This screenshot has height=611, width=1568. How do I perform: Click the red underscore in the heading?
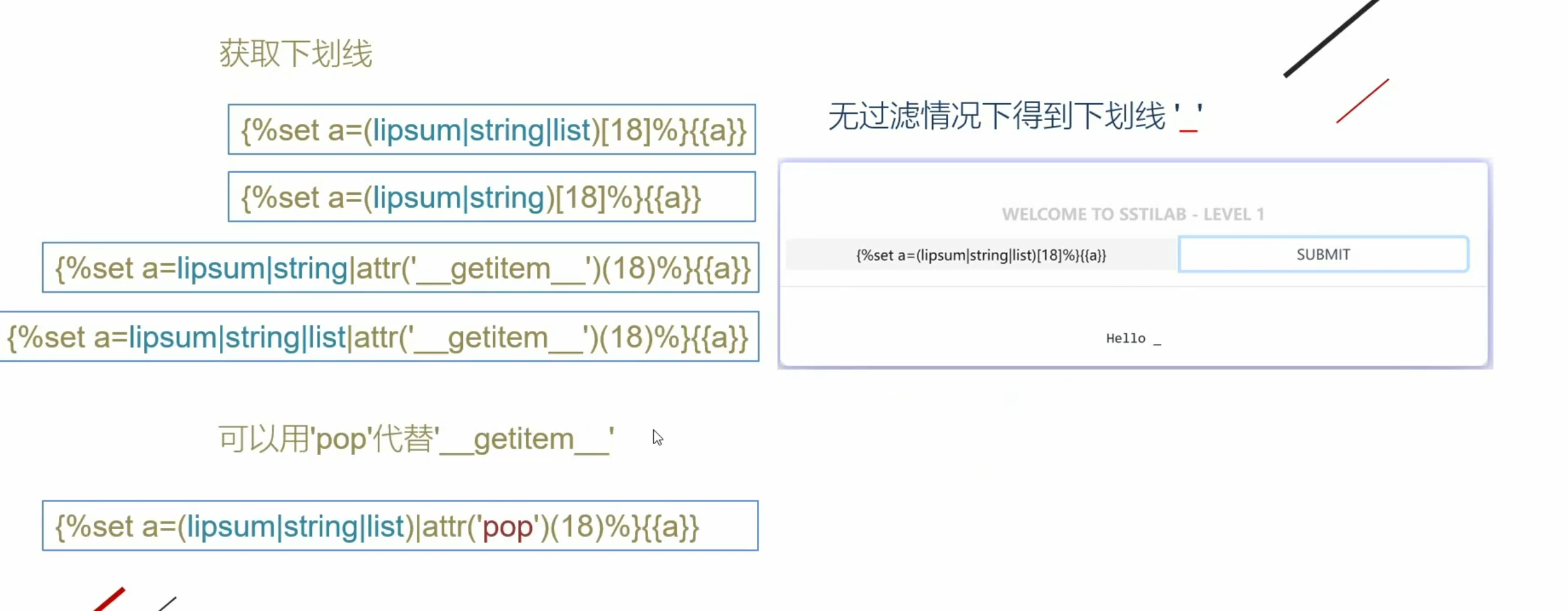pos(1188,130)
